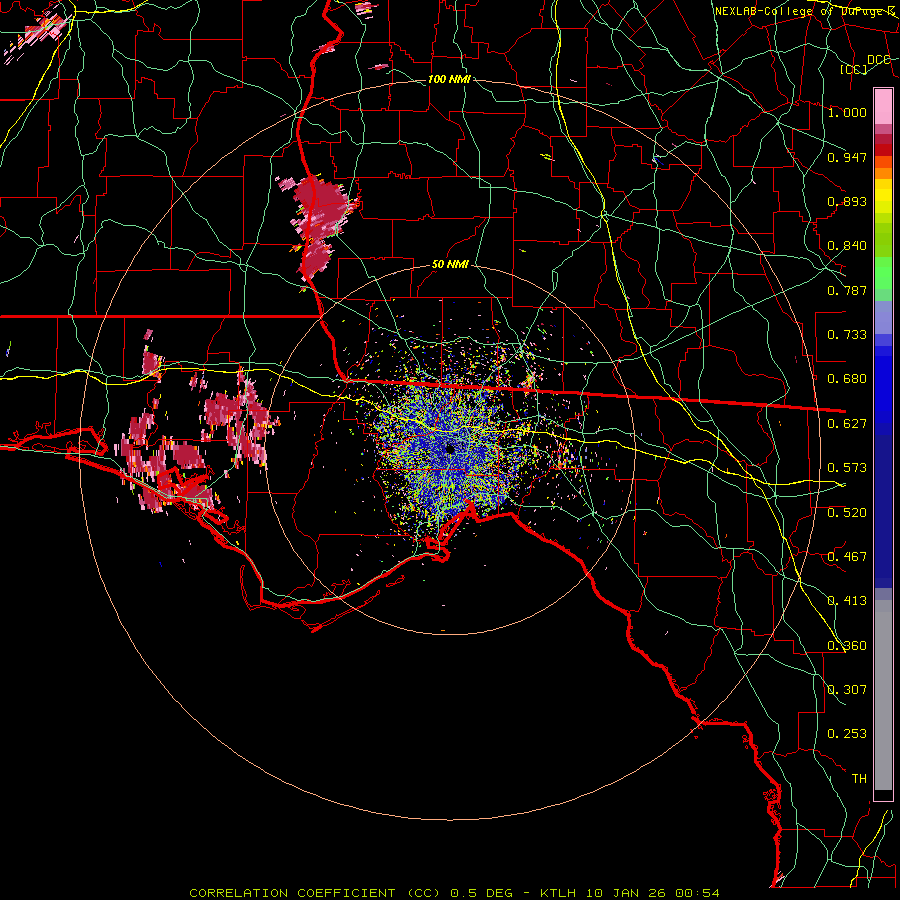Select the 0.253 scale value
900x900 pixels.
847,734
